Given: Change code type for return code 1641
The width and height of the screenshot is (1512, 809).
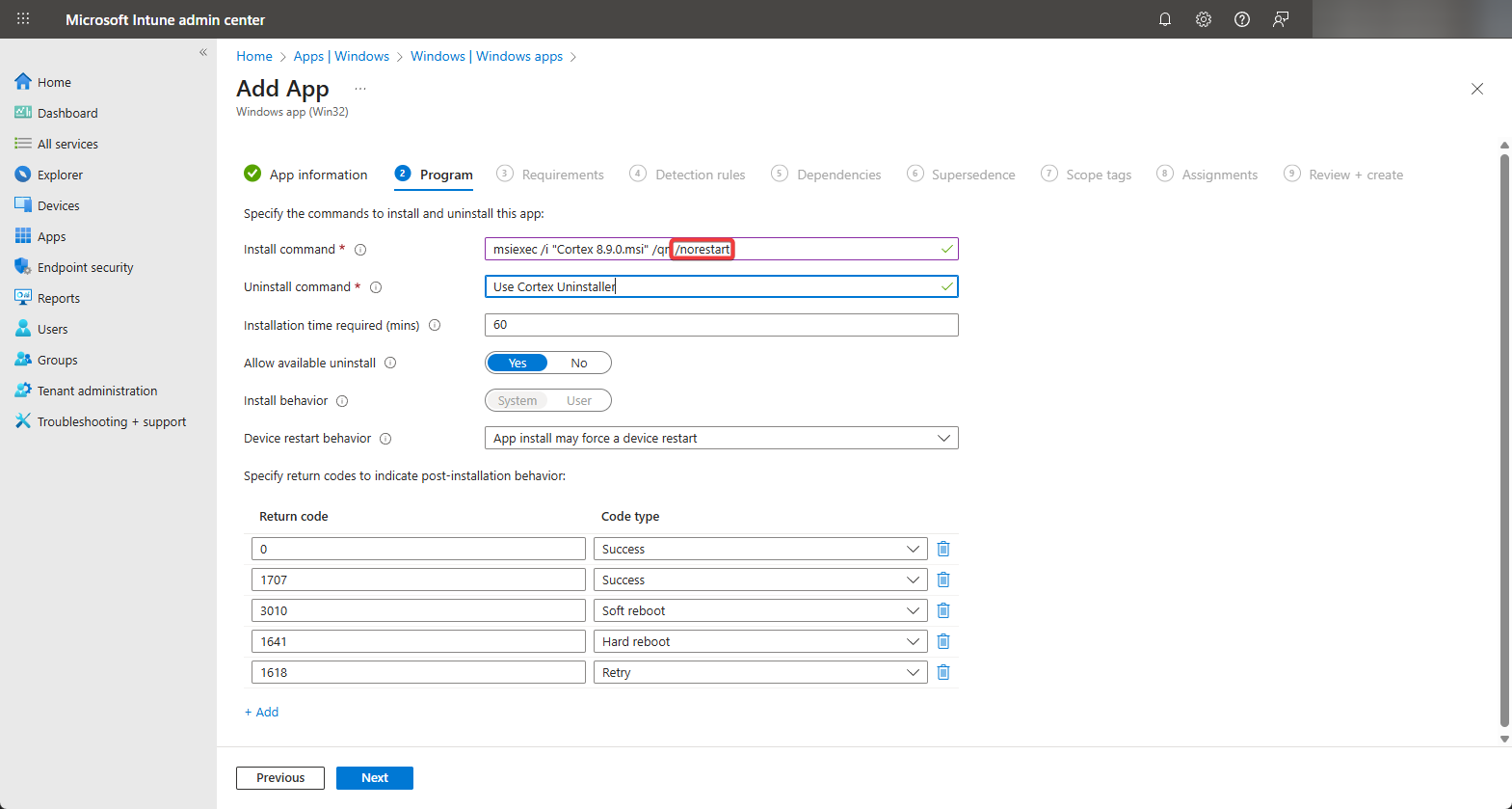Looking at the screenshot, I should 760,641.
